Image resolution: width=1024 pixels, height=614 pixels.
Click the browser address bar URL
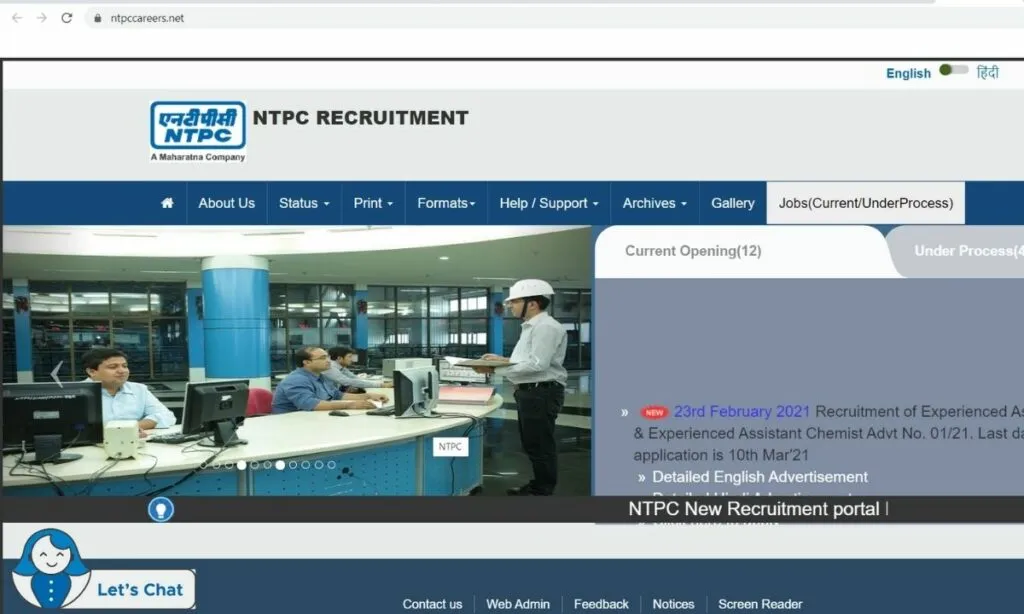click(x=147, y=18)
